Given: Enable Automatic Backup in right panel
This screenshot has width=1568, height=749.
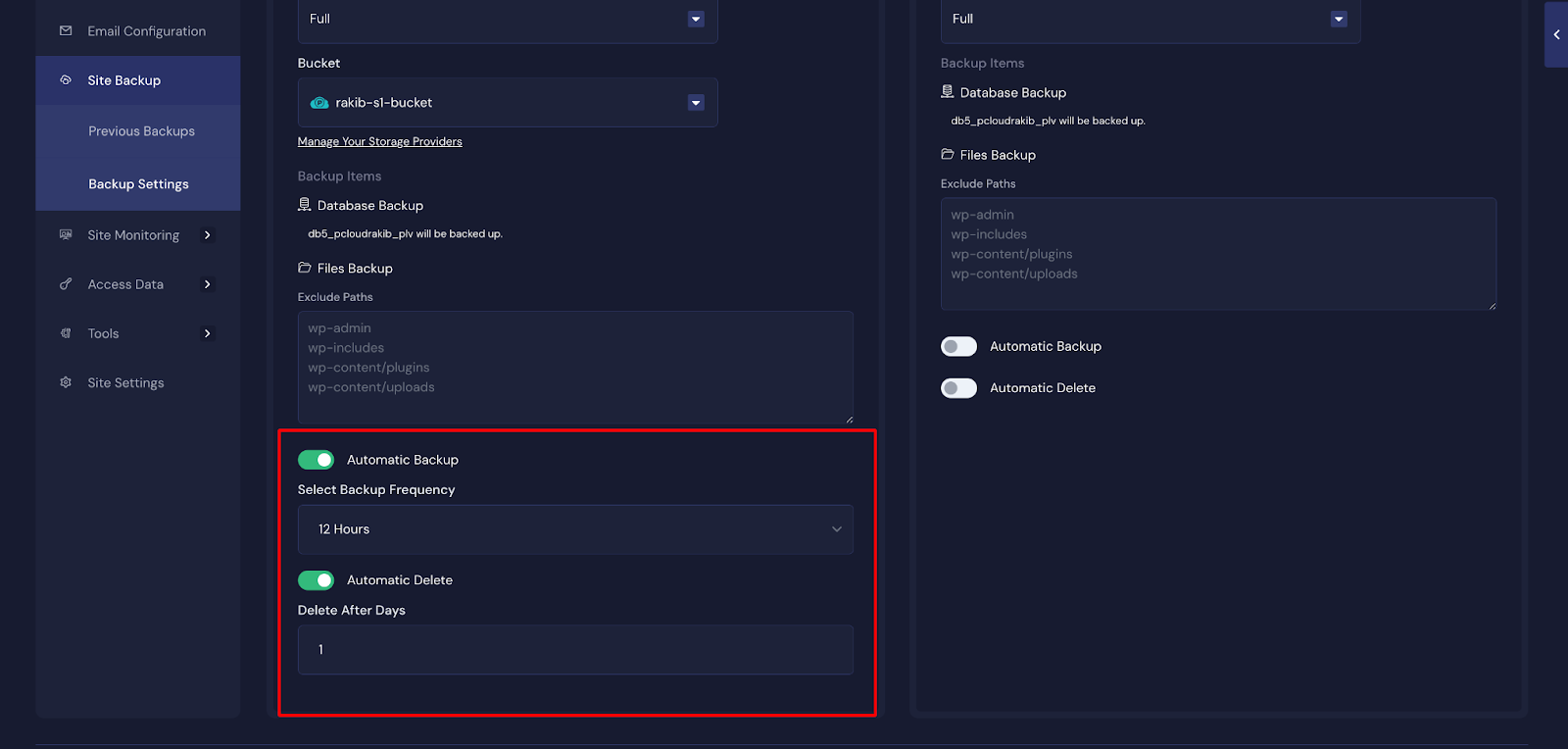Looking at the screenshot, I should tap(958, 346).
